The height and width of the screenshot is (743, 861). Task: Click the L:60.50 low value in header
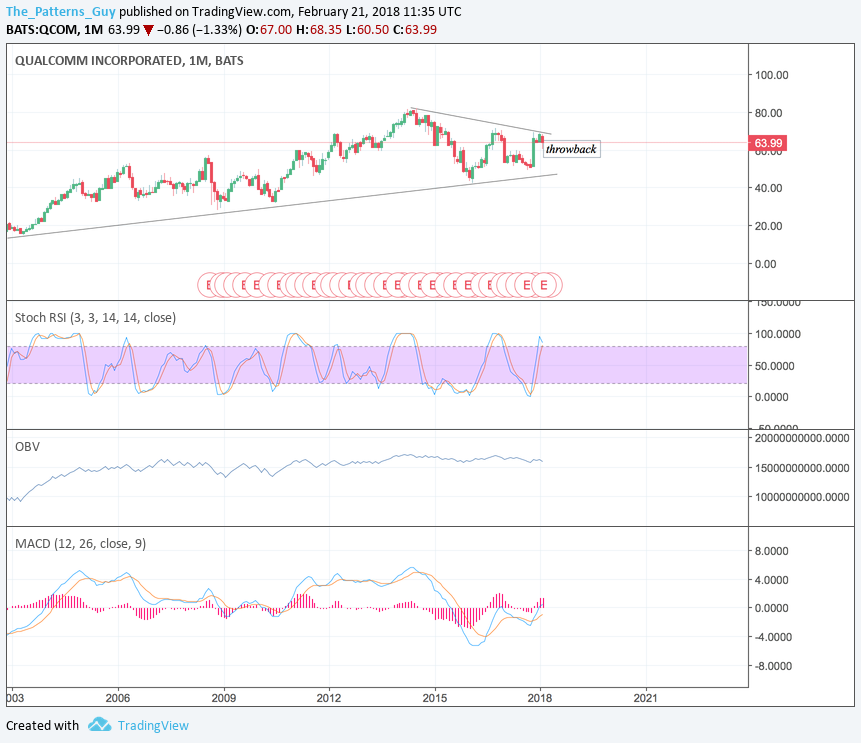(x=367, y=30)
